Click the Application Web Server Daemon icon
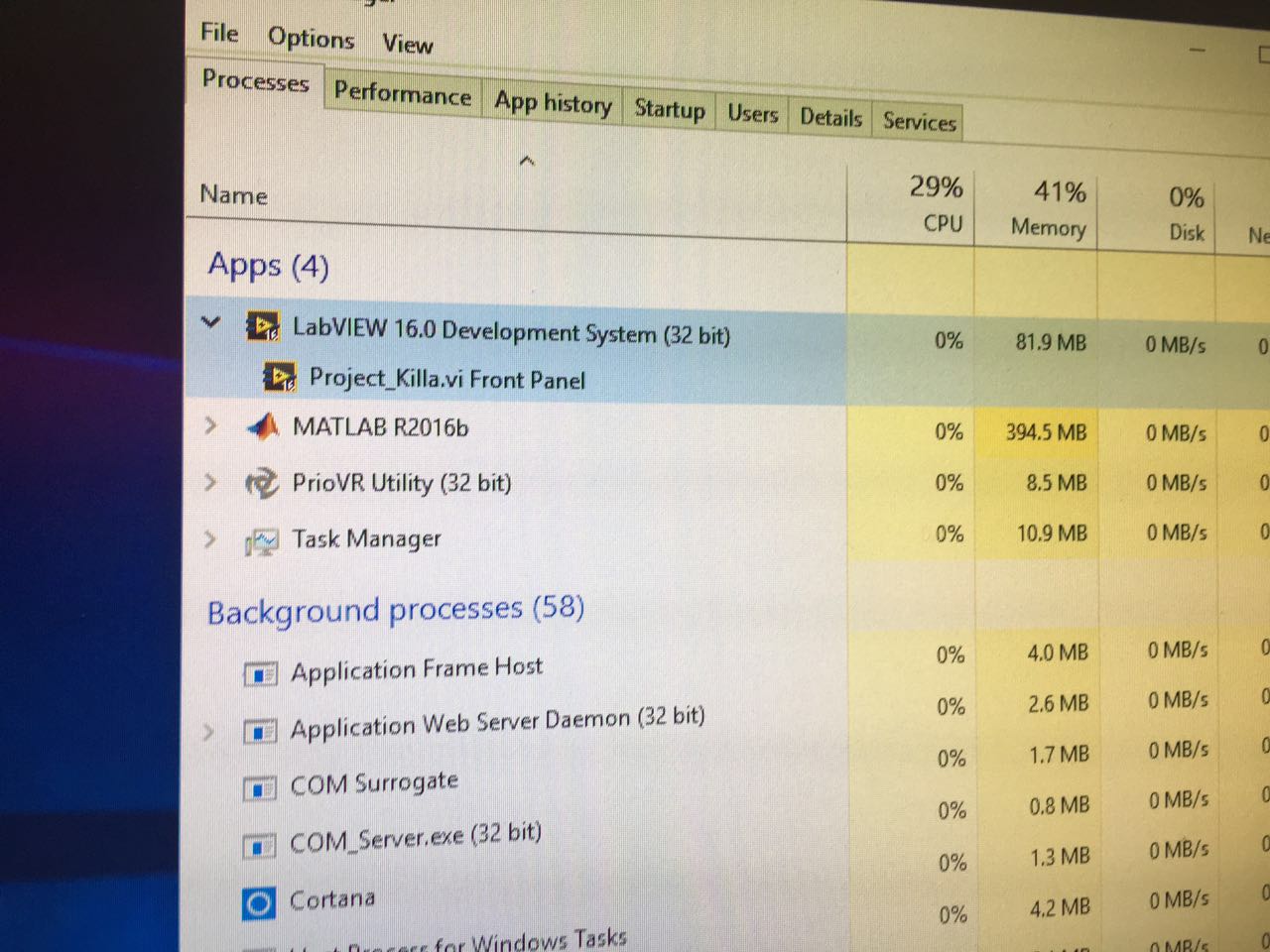 pos(259,732)
